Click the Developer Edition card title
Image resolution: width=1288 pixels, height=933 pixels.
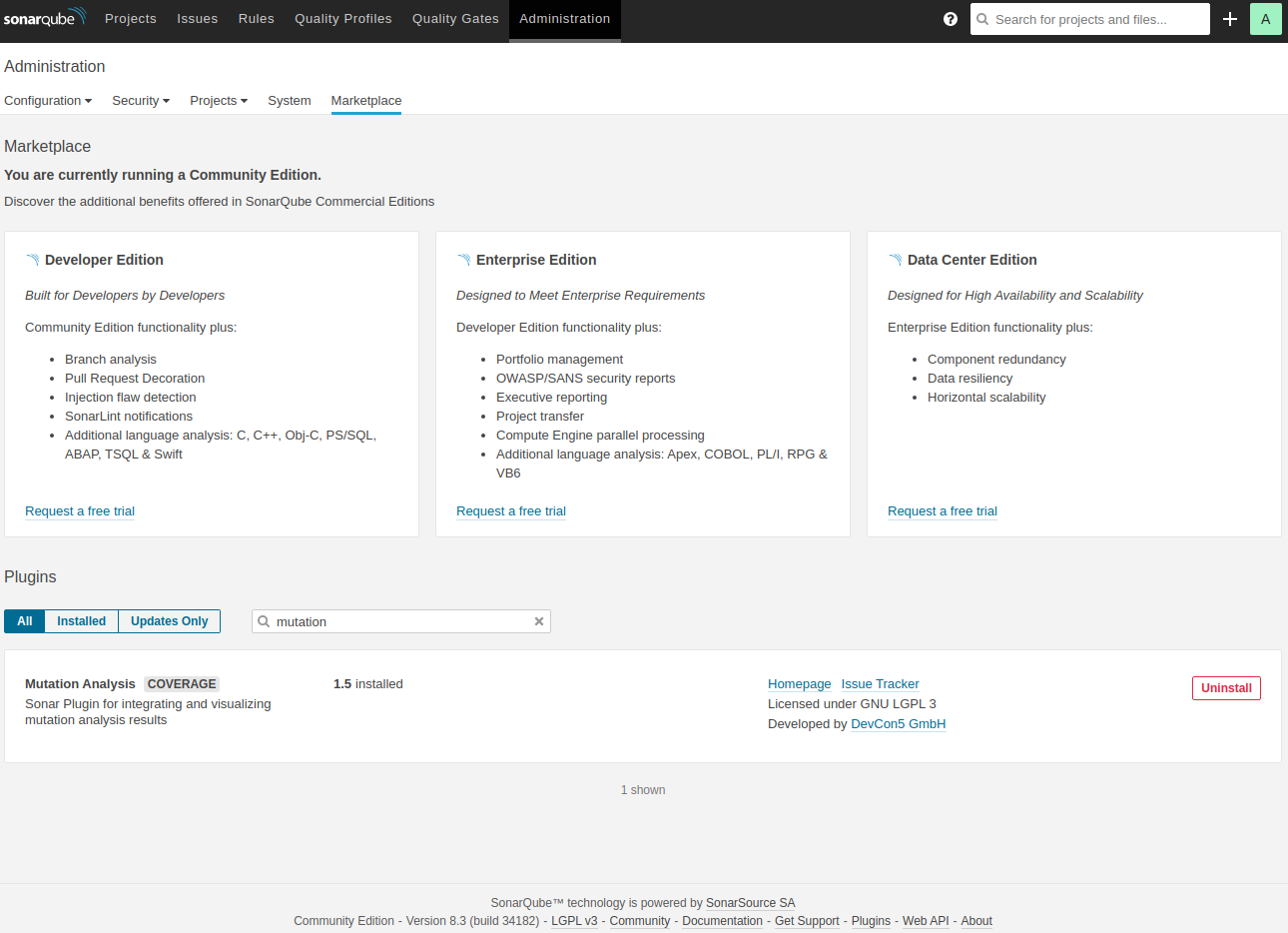(104, 260)
